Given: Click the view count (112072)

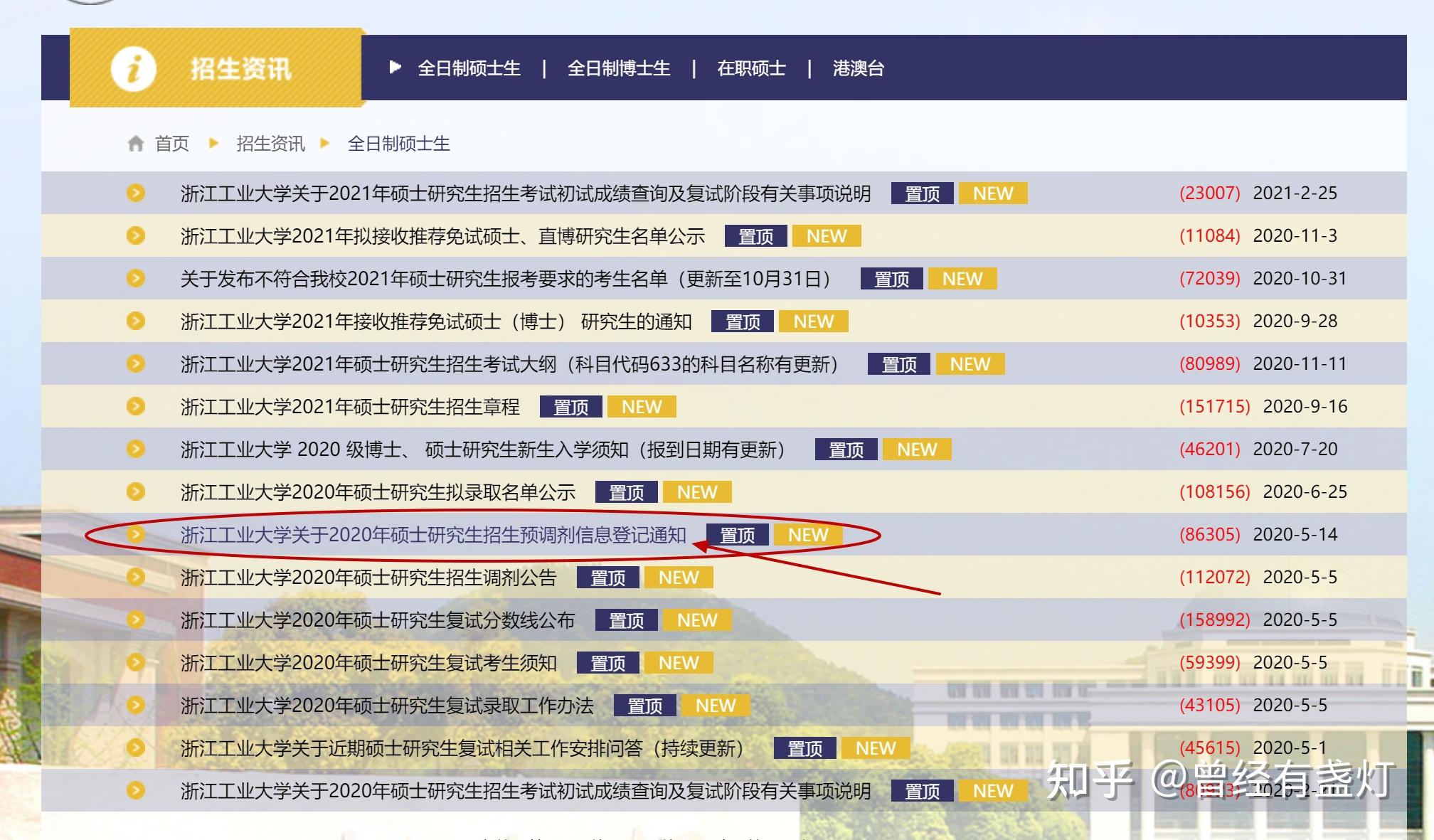Looking at the screenshot, I should pyautogui.click(x=1215, y=577).
